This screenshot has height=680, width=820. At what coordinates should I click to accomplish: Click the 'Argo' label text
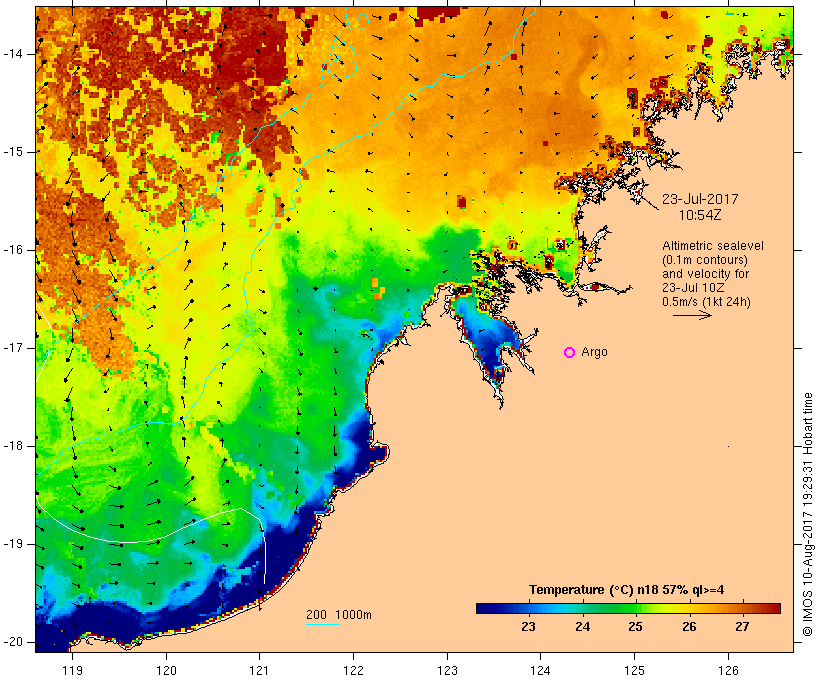(x=594, y=353)
